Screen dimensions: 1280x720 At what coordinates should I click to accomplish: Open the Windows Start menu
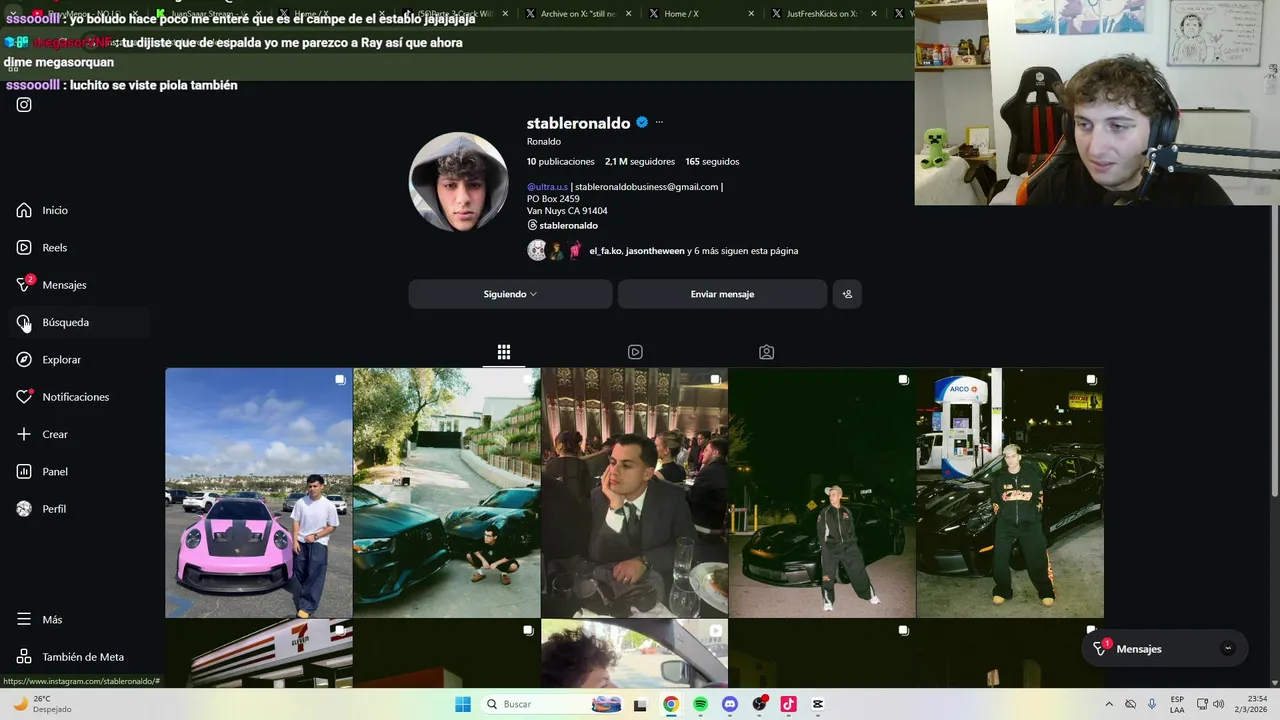[x=463, y=704]
